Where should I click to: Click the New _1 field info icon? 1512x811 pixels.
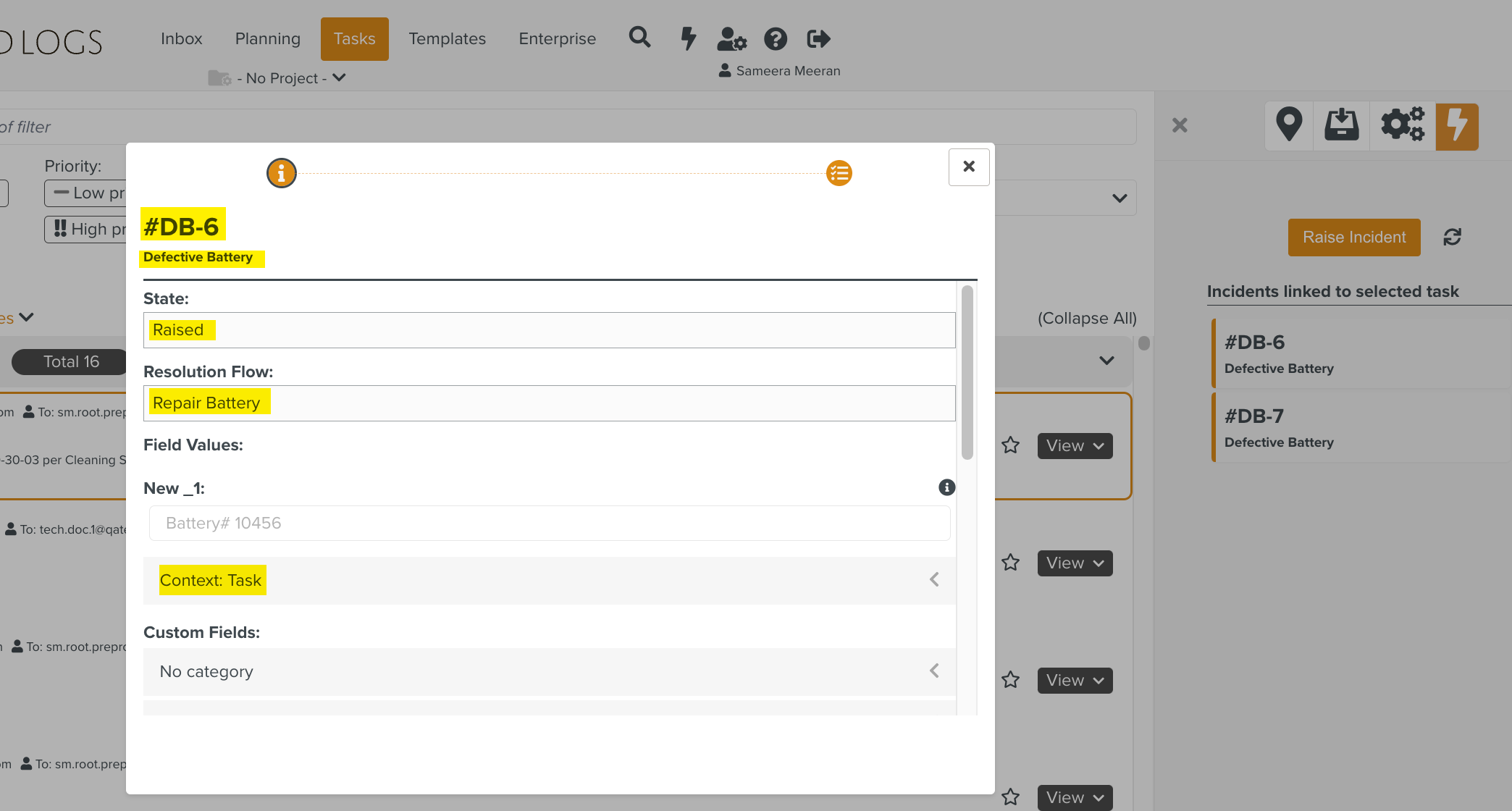coord(946,487)
